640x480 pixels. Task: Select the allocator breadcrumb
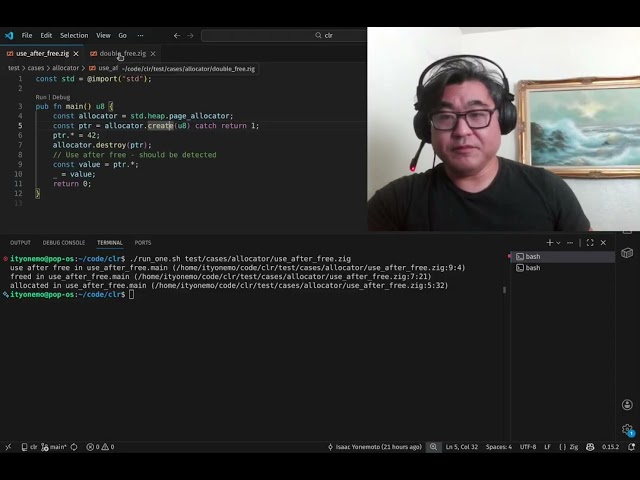click(65, 68)
